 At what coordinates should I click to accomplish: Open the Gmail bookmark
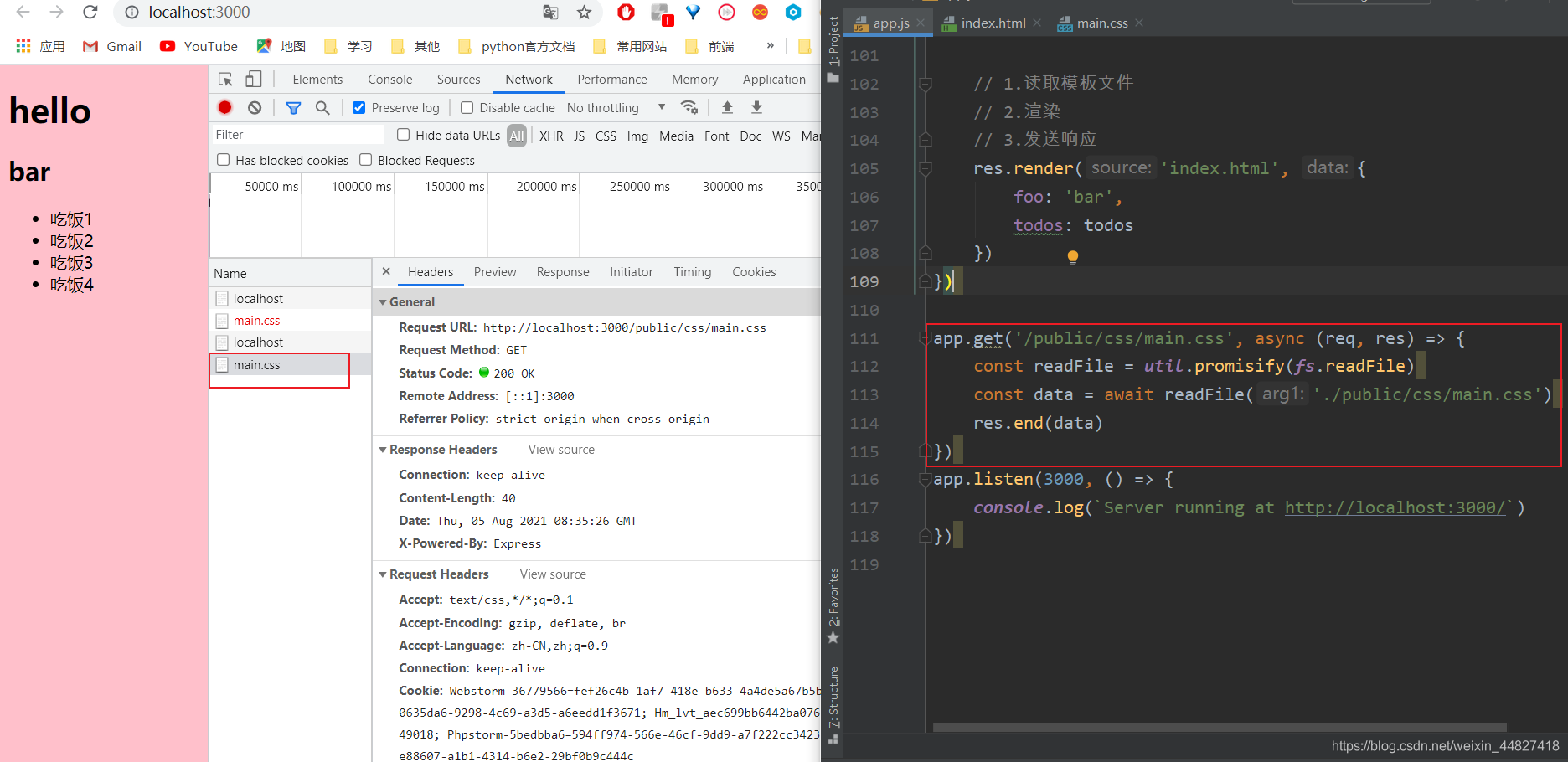click(x=112, y=46)
